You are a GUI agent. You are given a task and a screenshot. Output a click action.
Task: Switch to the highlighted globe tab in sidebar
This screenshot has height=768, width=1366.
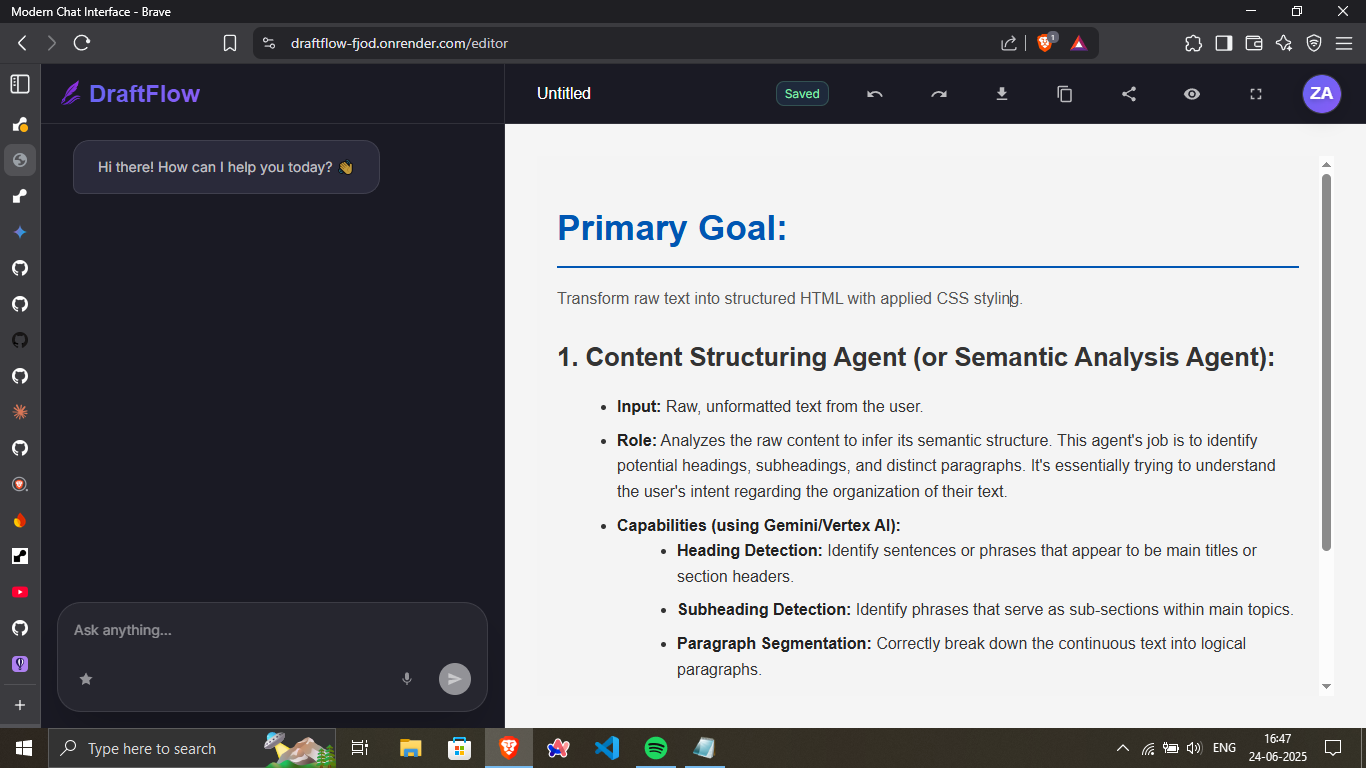(x=20, y=160)
